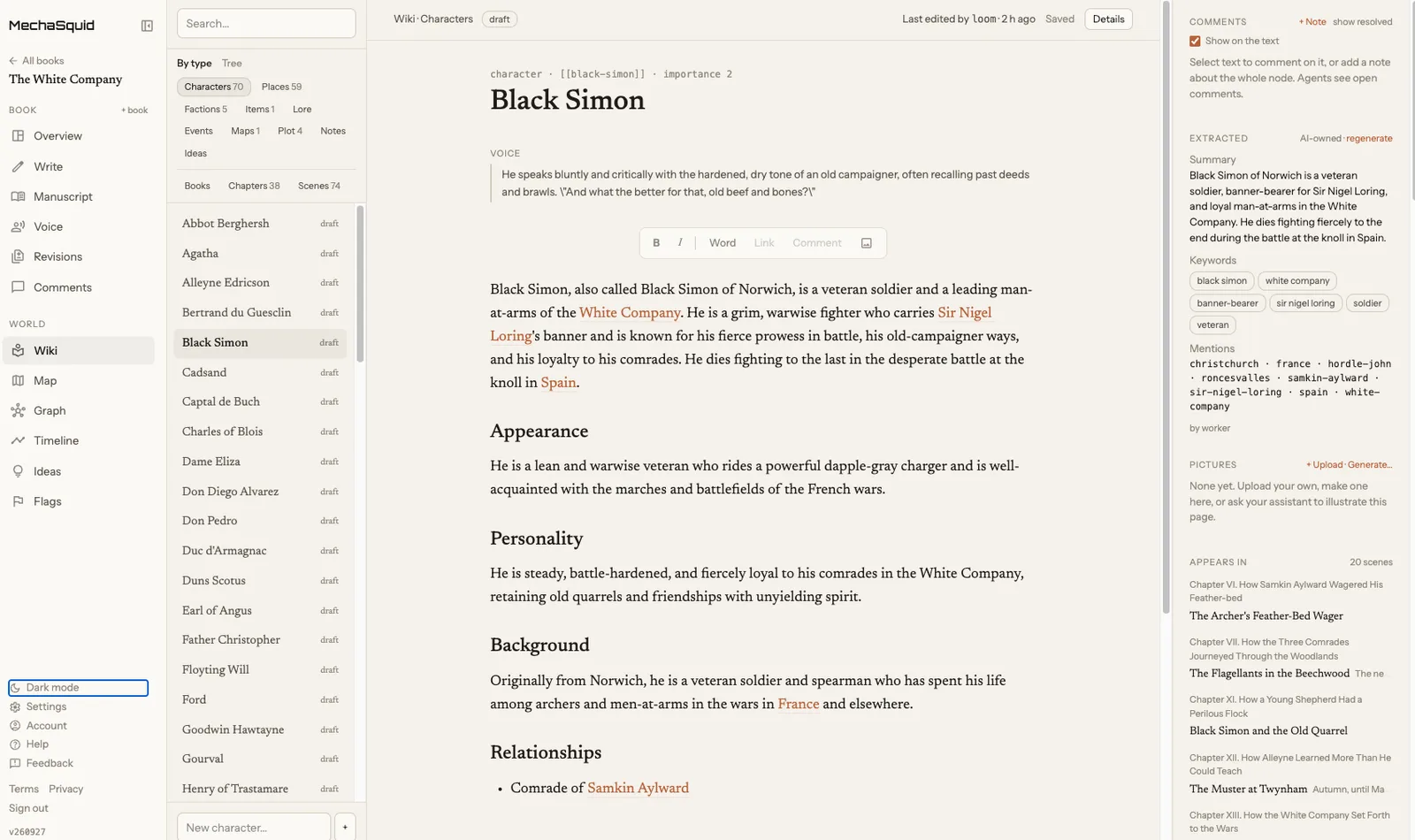The image size is (1415, 840).
Task: Click the regenerate link in Extracted
Action: click(x=1369, y=139)
